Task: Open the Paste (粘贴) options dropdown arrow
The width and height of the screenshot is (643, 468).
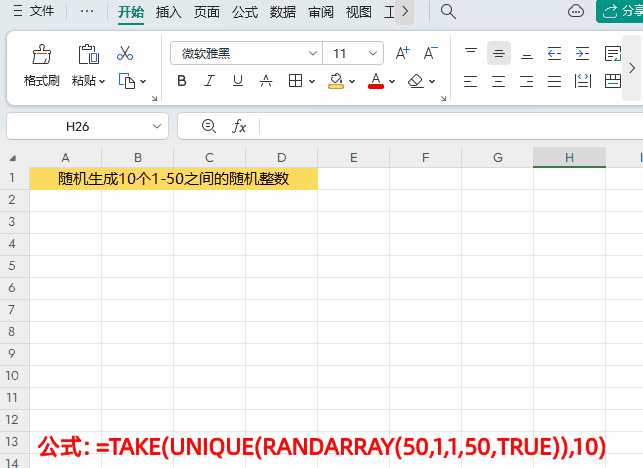Action: pos(102,81)
